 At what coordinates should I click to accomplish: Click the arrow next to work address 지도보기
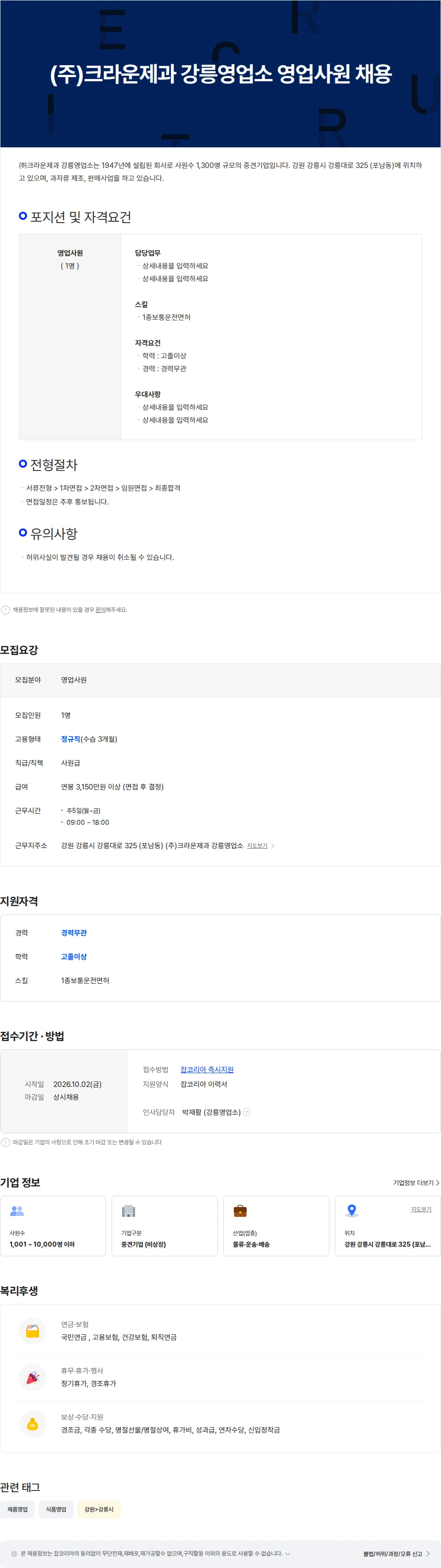click(272, 846)
